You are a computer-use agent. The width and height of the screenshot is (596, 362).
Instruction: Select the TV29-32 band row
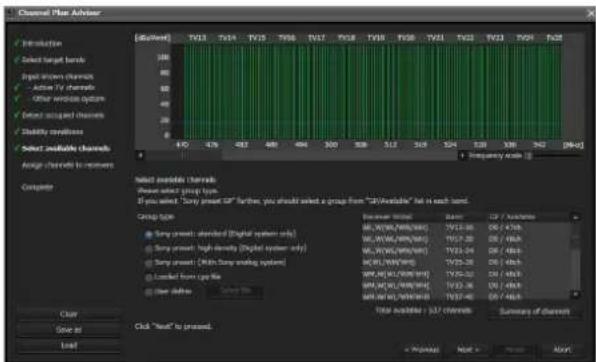(466, 274)
